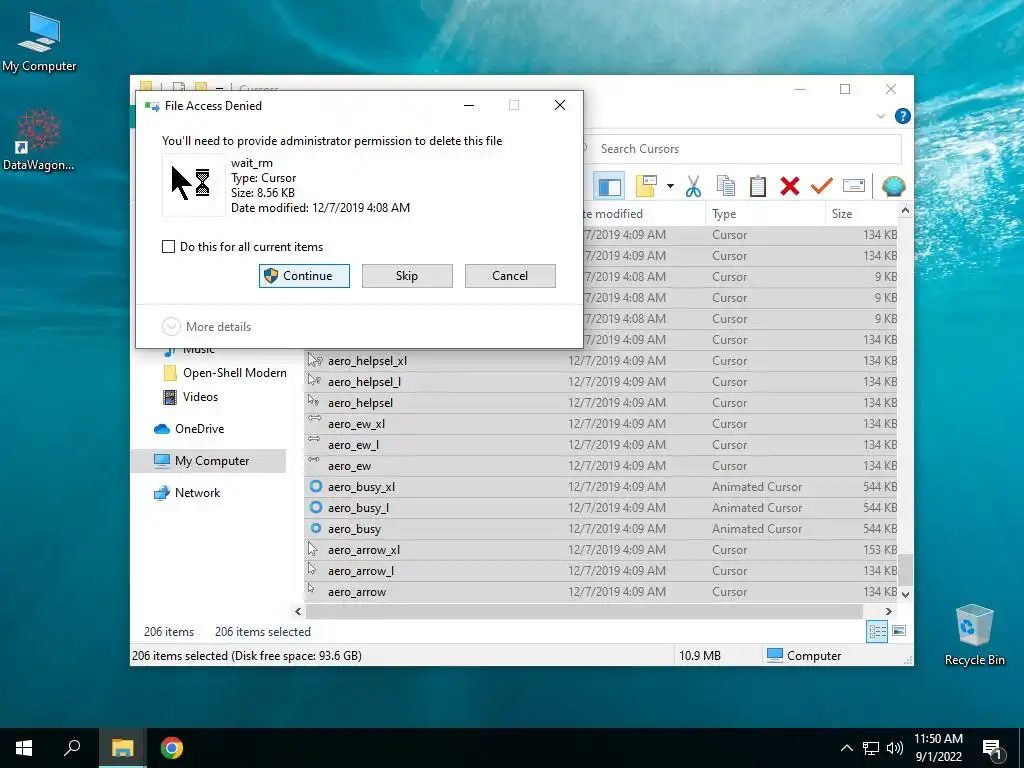Select the aero_ew_xl file
The height and width of the screenshot is (768, 1024).
(x=601, y=424)
